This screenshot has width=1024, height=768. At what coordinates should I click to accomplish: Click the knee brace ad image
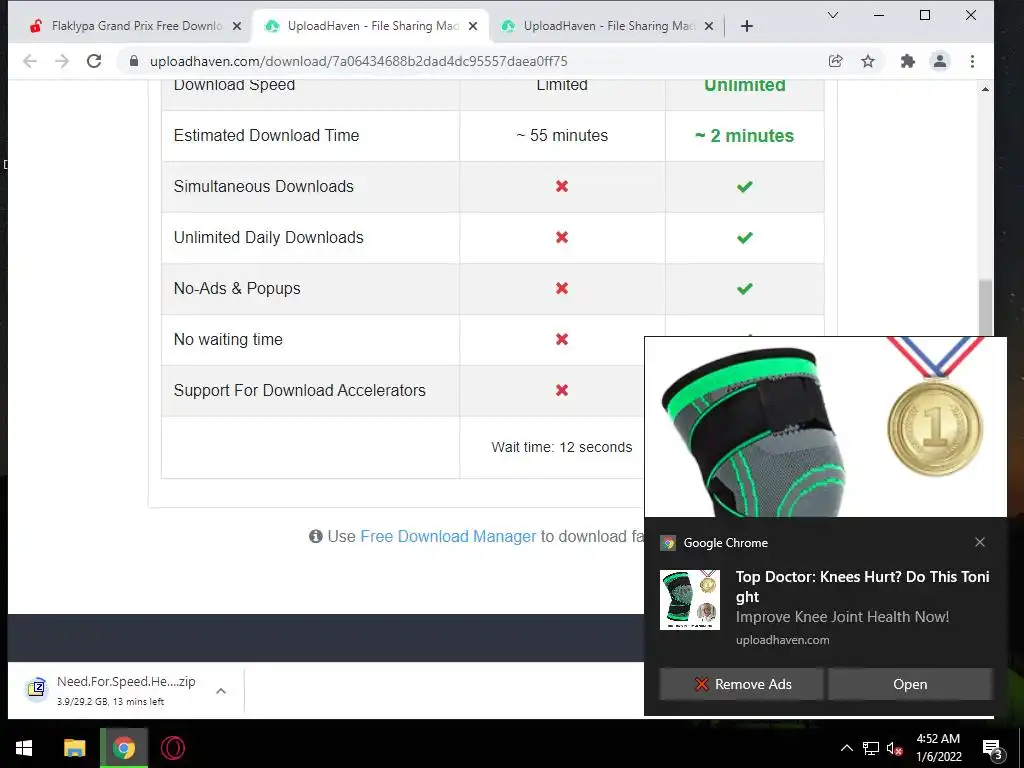click(x=825, y=427)
